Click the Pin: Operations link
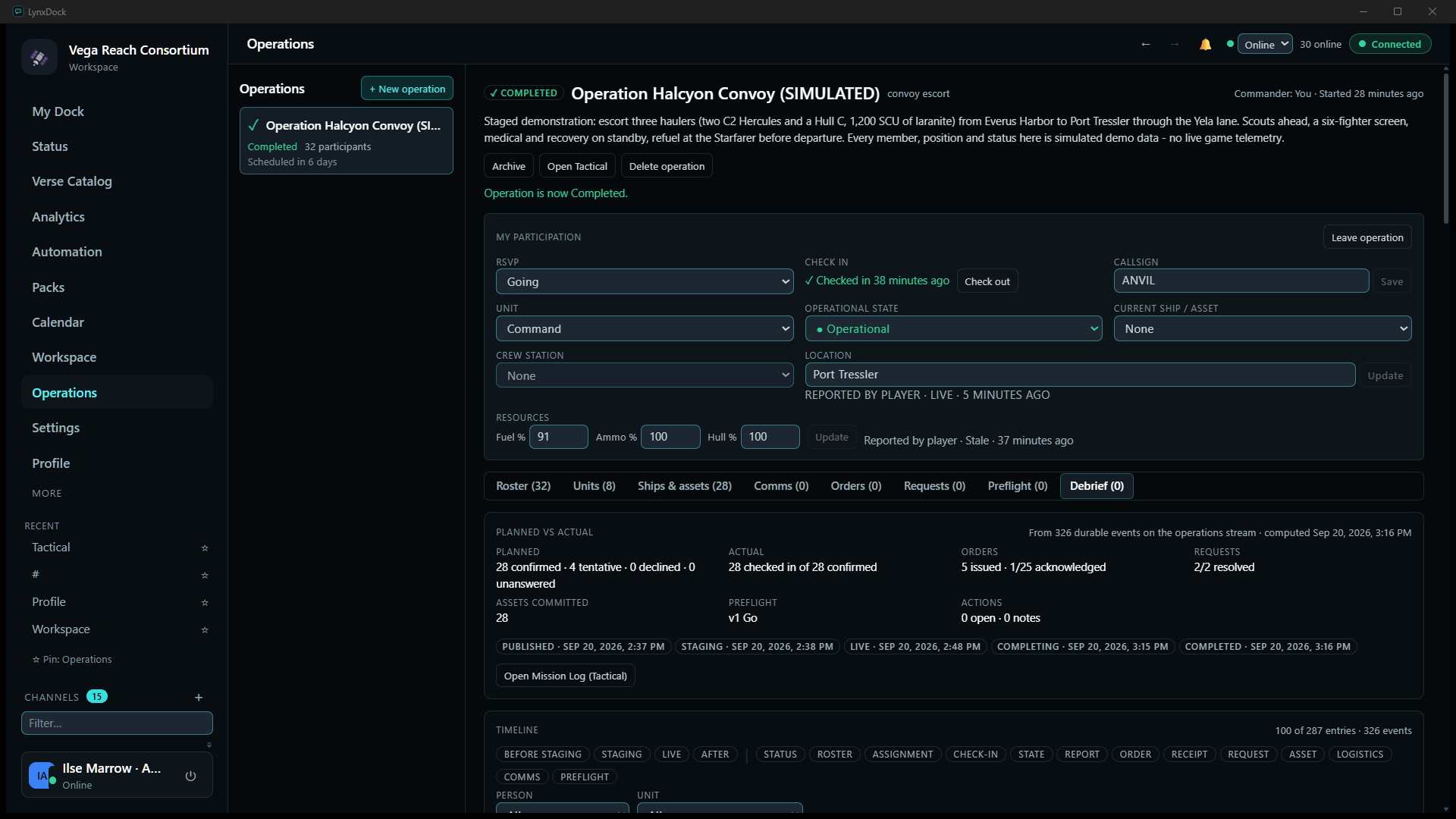The width and height of the screenshot is (1456, 819). click(72, 660)
